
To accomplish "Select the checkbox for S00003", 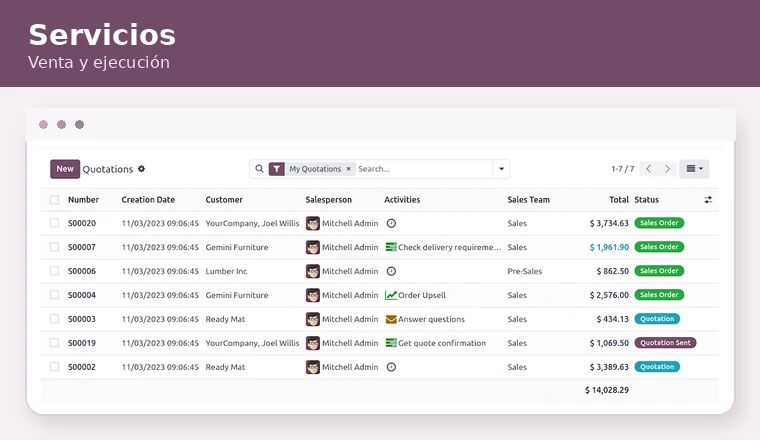I will tap(54, 319).
